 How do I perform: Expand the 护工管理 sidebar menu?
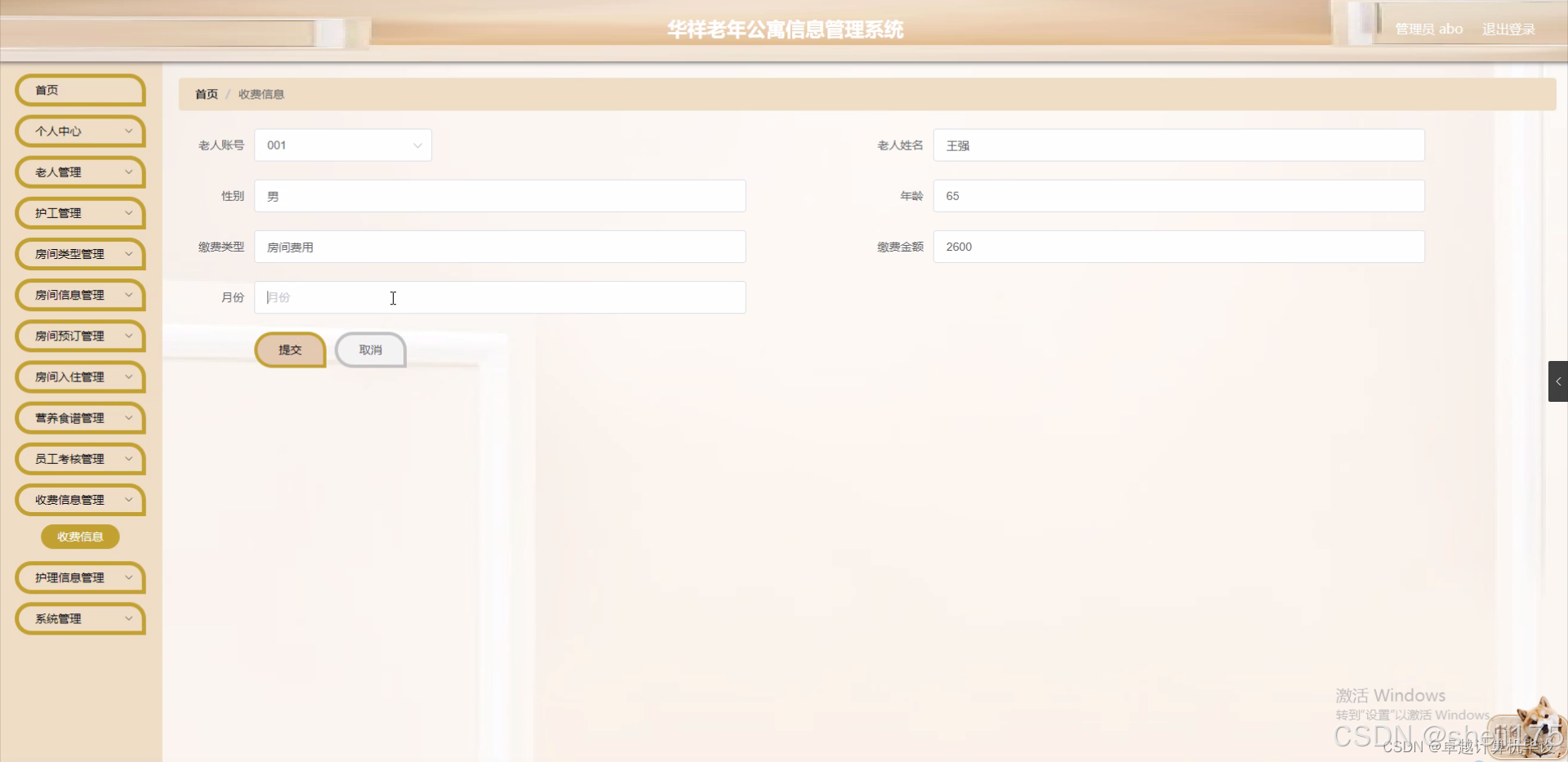tap(80, 213)
